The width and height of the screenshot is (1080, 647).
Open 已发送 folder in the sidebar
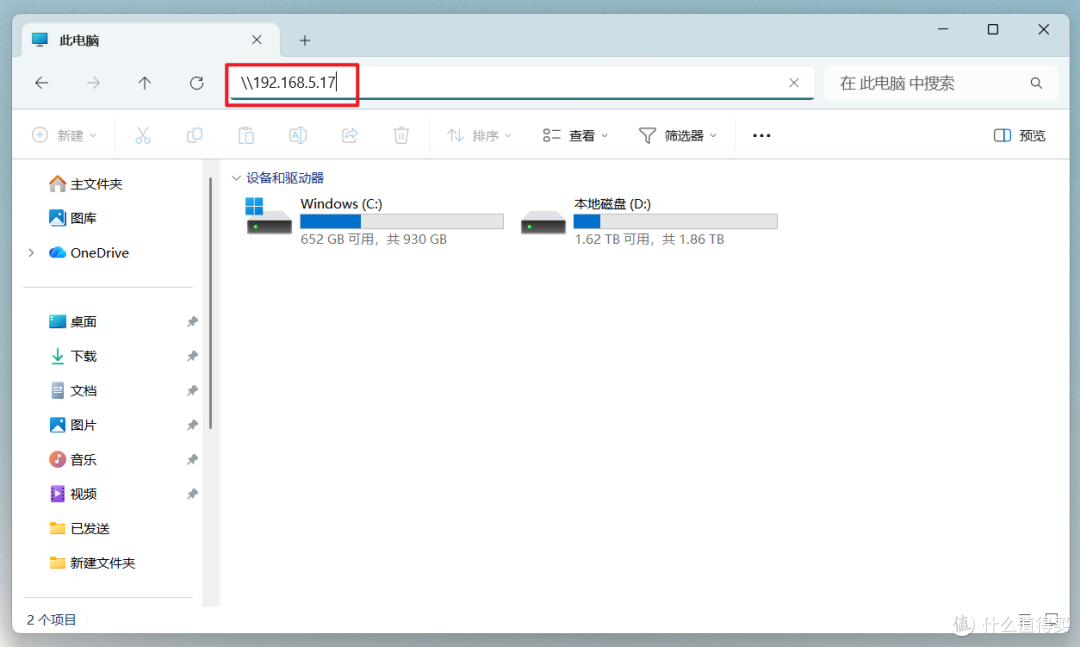pyautogui.click(x=79, y=528)
